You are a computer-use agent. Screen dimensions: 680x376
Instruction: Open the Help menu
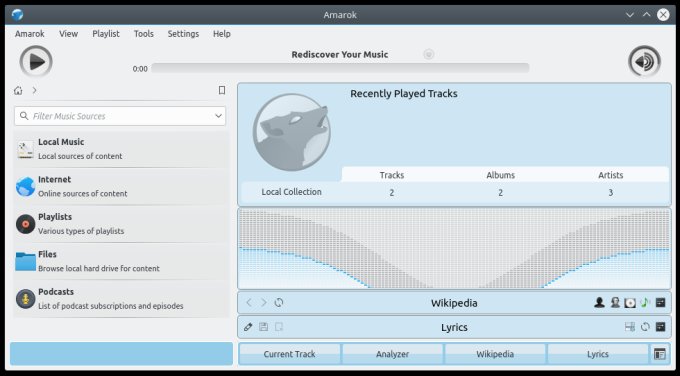click(222, 34)
